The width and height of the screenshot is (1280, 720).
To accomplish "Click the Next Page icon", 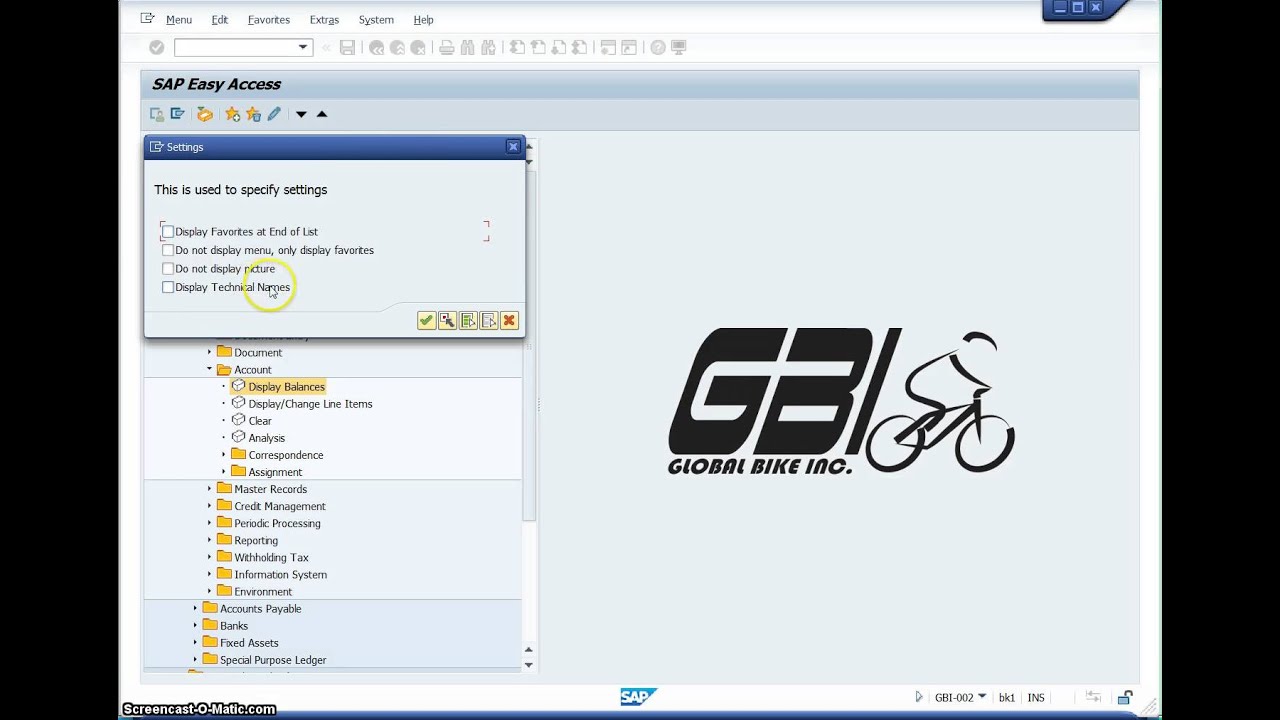I will coord(559,47).
